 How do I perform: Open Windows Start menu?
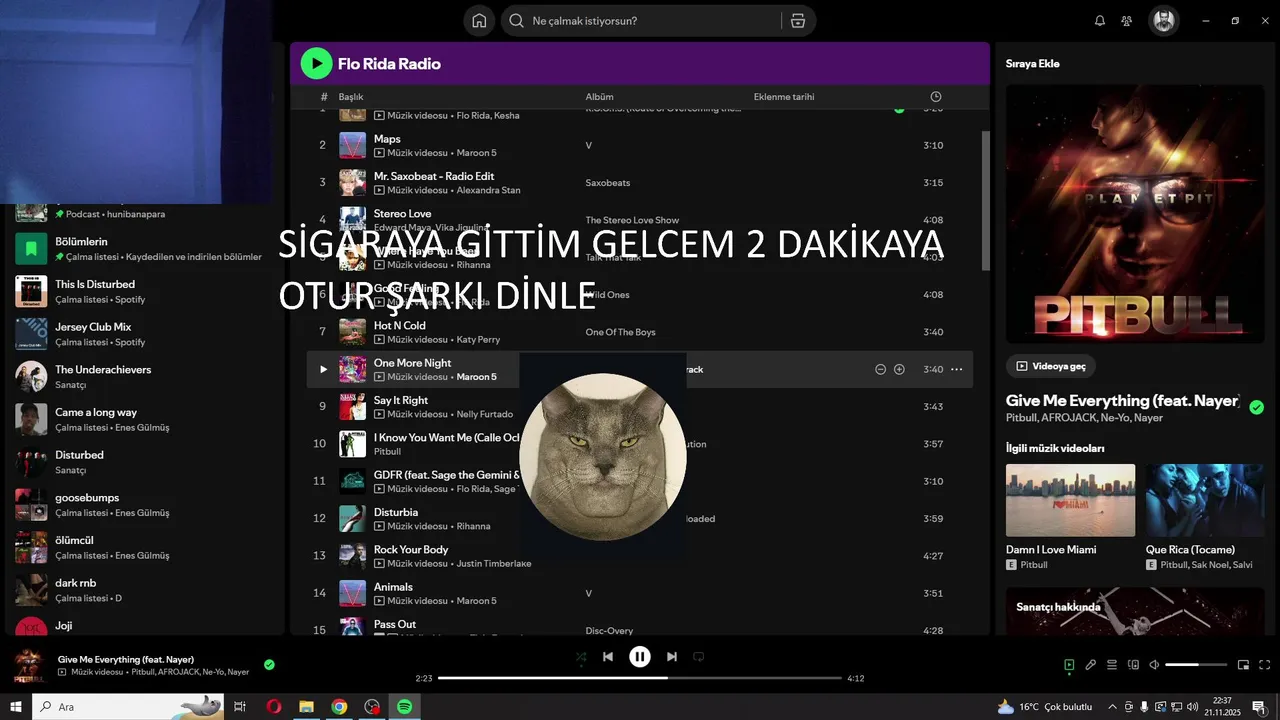15,707
